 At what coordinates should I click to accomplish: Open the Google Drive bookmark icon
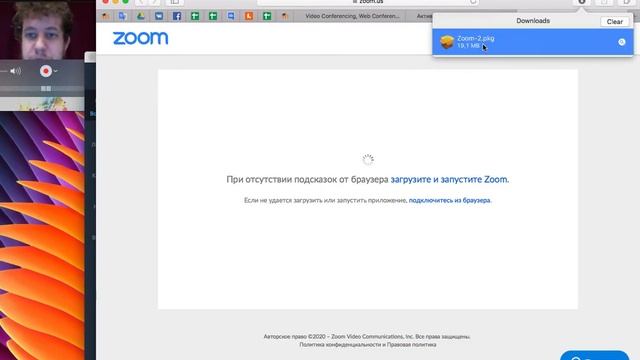pos(141,16)
